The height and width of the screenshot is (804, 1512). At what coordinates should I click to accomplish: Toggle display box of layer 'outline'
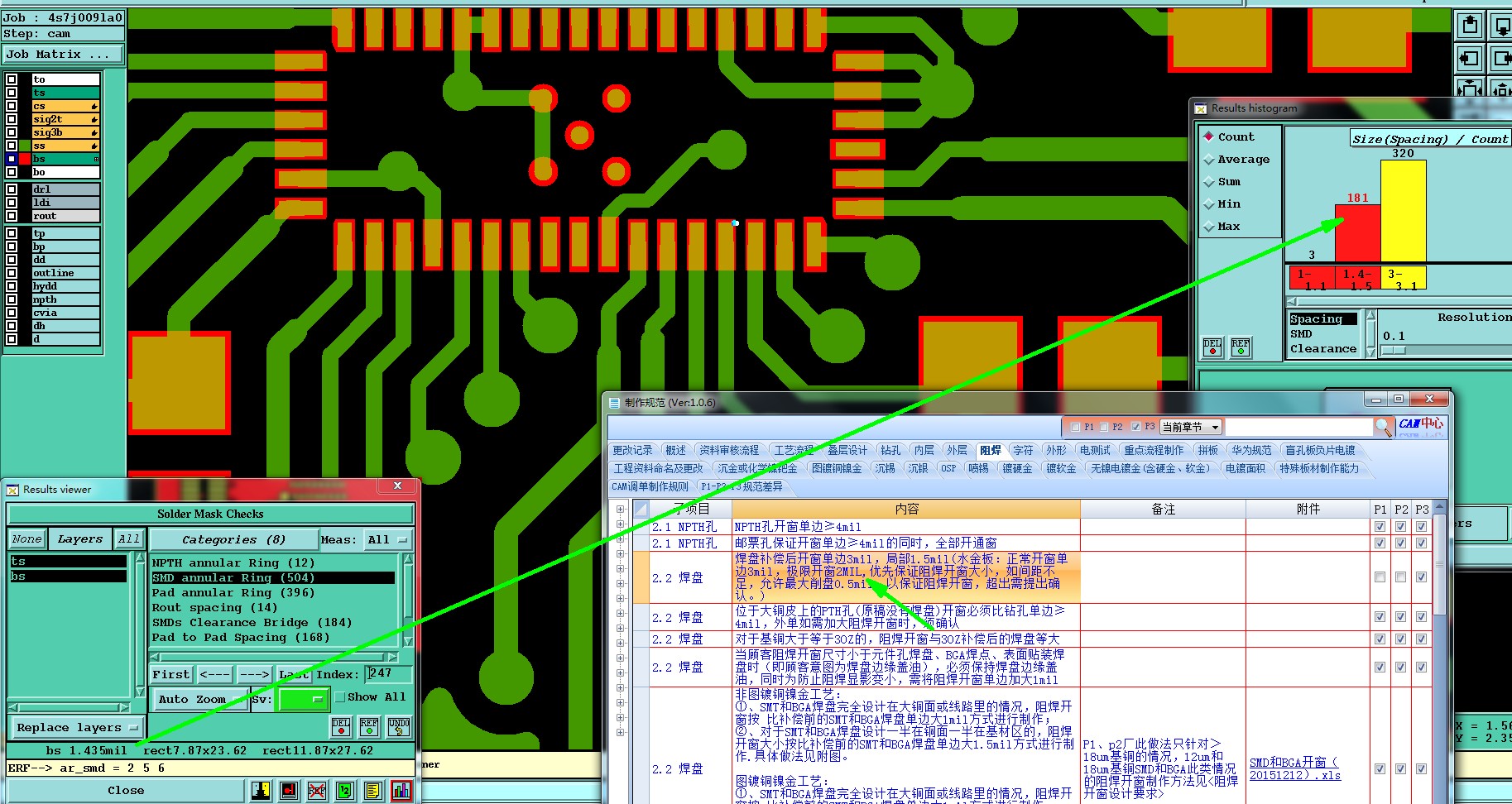pos(12,273)
